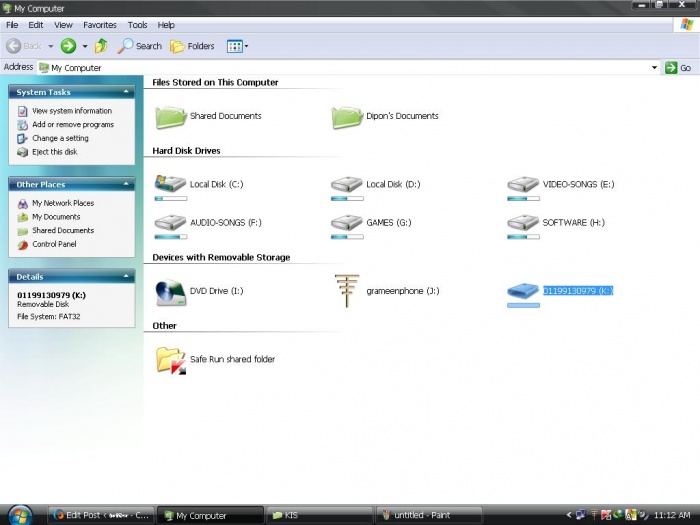Image resolution: width=700 pixels, height=525 pixels.
Task: Switch to KIS taskbar button
Action: 319,515
